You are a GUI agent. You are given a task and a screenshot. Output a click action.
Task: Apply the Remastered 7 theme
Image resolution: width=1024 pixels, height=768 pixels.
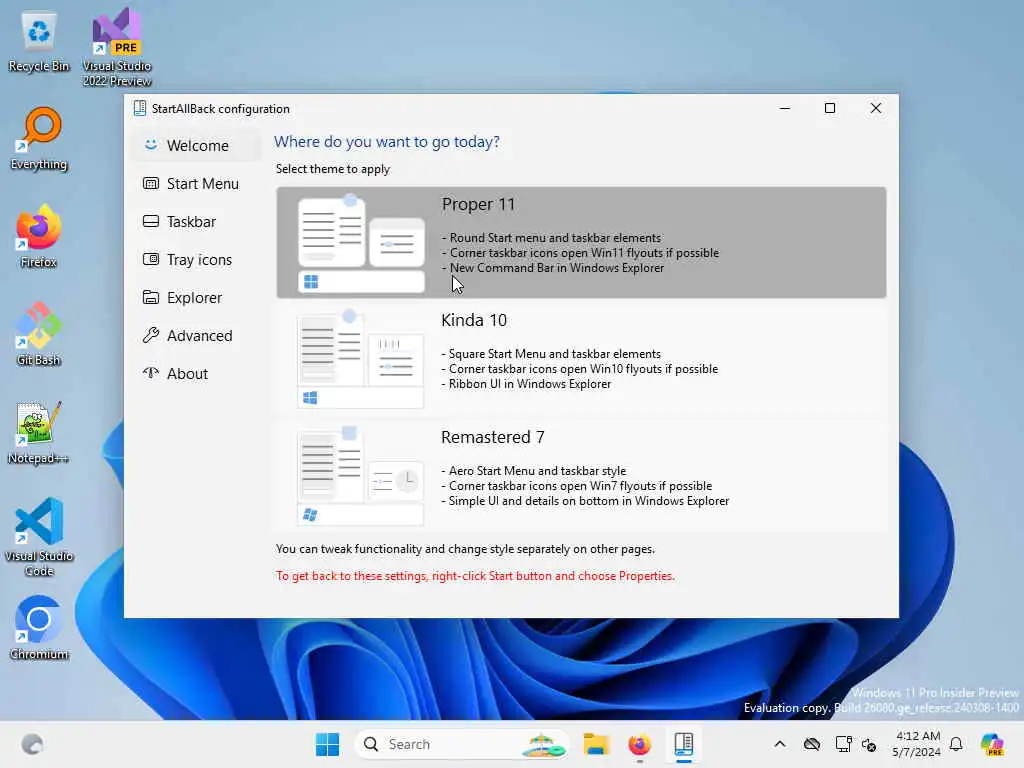tap(581, 475)
